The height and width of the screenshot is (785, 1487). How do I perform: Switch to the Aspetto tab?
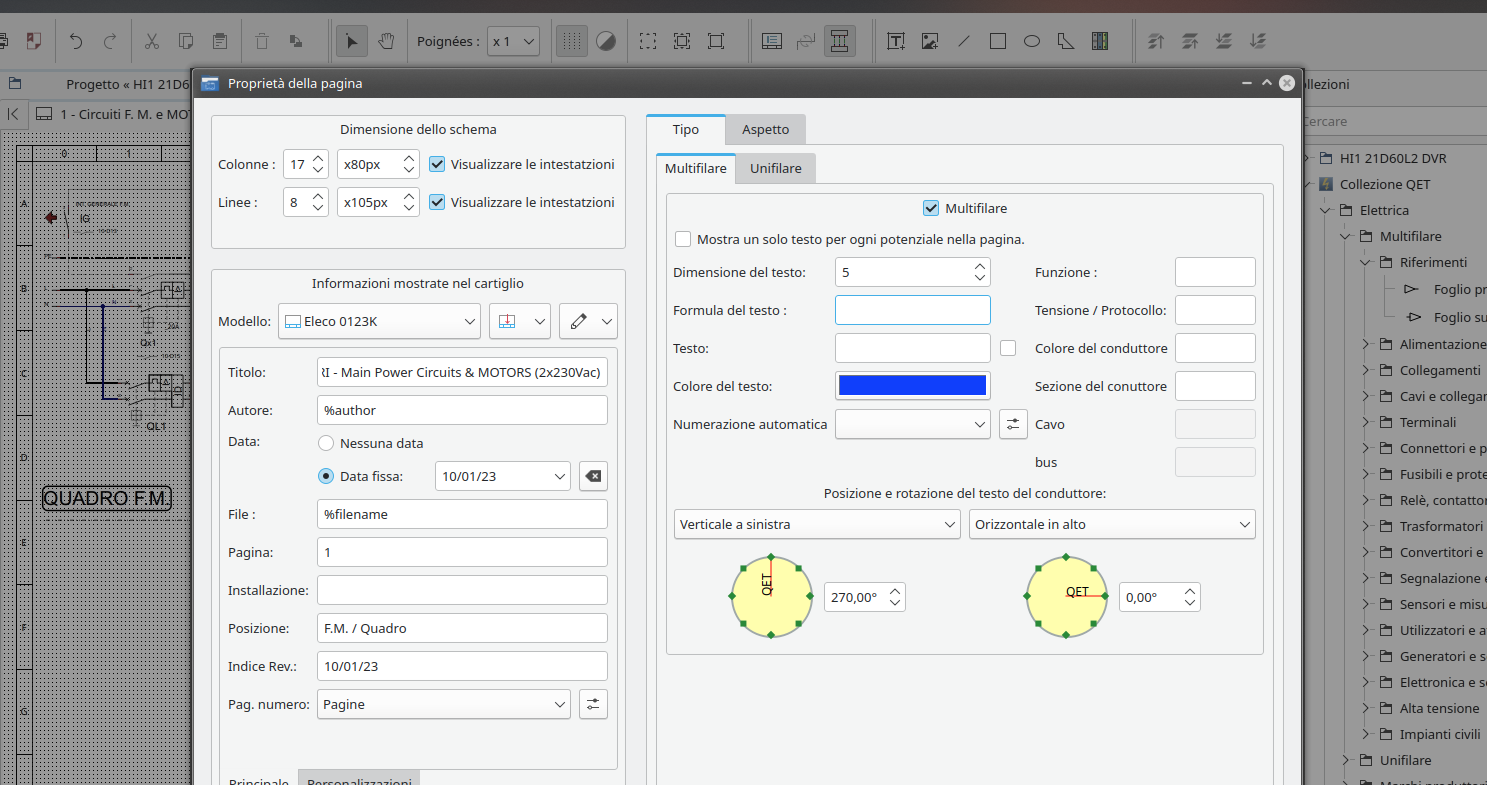[x=765, y=130]
